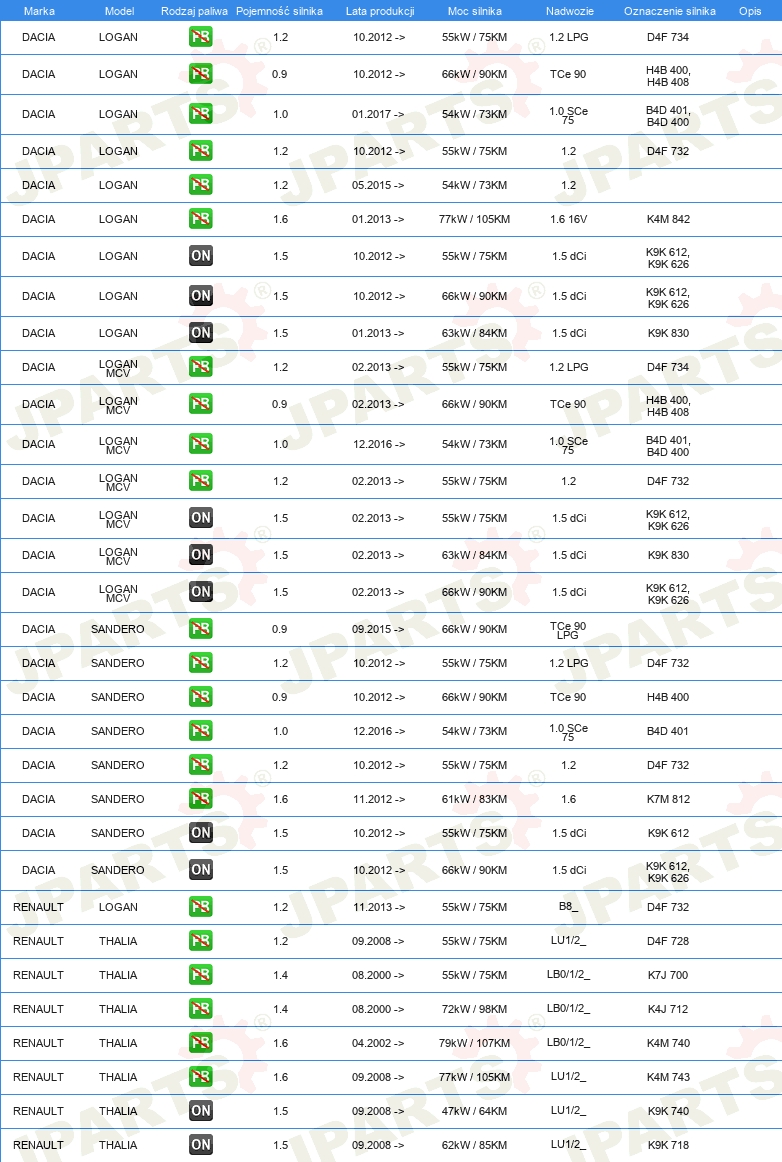Click the petrol icon for Sandero 09.2015 TCe 90 LPG
The width and height of the screenshot is (782, 1162).
coord(200,630)
